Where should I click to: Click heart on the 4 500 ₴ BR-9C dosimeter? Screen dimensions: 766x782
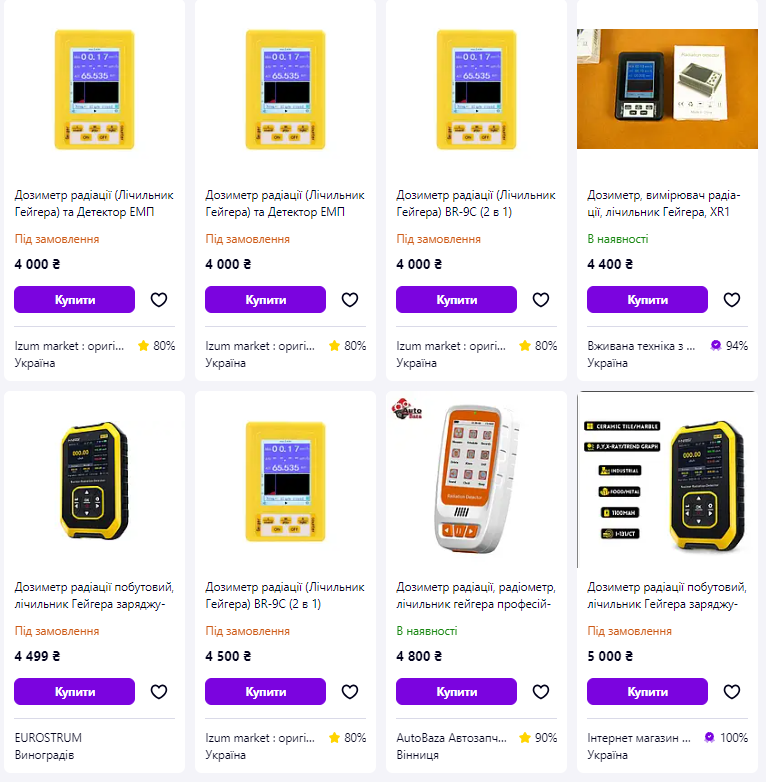point(349,691)
